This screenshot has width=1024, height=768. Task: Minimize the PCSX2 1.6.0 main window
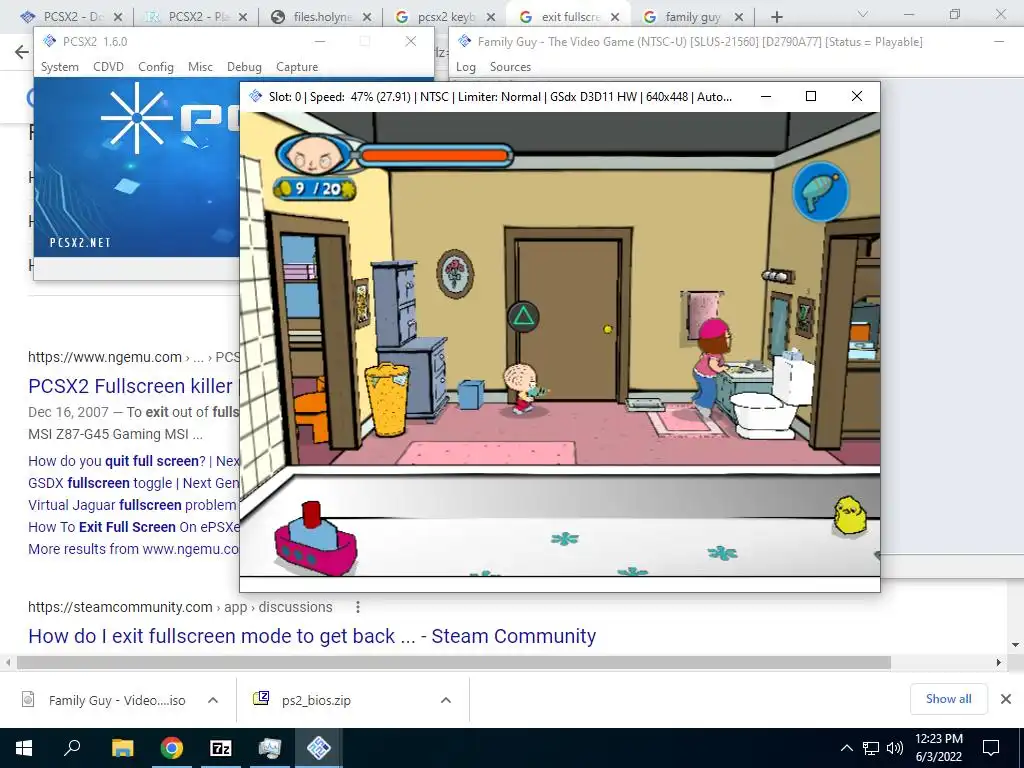tap(320, 41)
